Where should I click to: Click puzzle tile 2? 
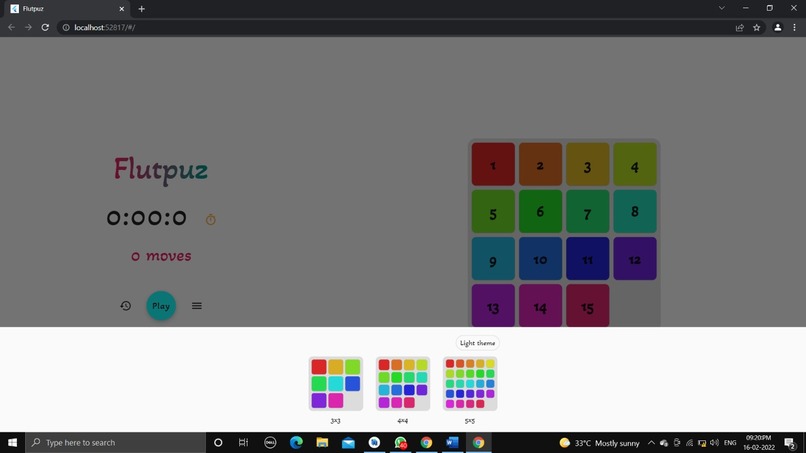(540, 164)
